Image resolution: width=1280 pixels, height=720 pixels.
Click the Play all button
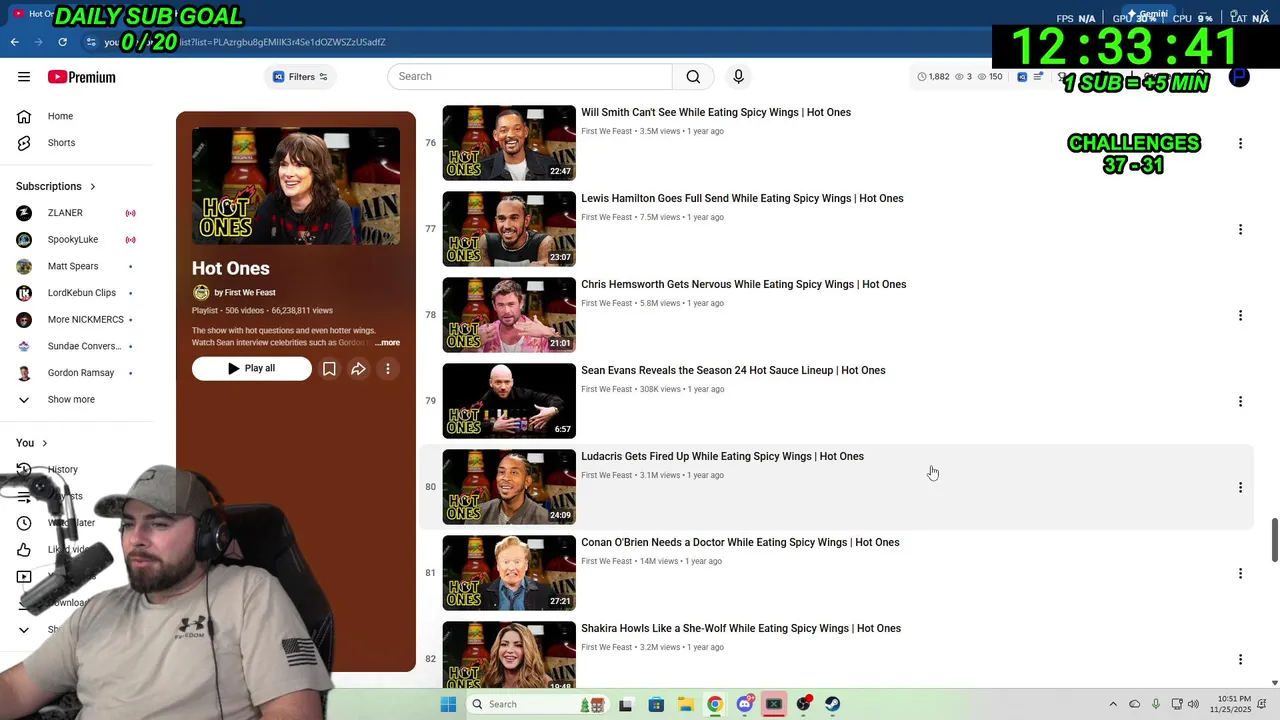point(252,369)
